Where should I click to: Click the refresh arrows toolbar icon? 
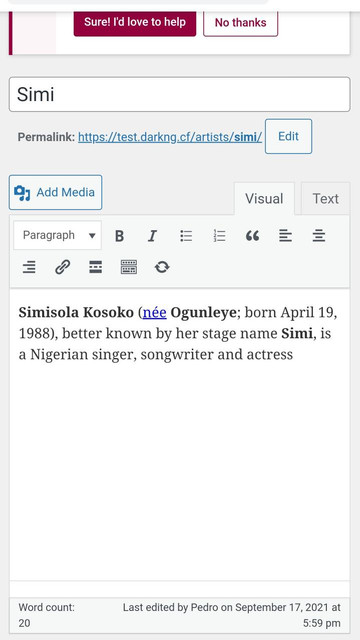pos(162,267)
